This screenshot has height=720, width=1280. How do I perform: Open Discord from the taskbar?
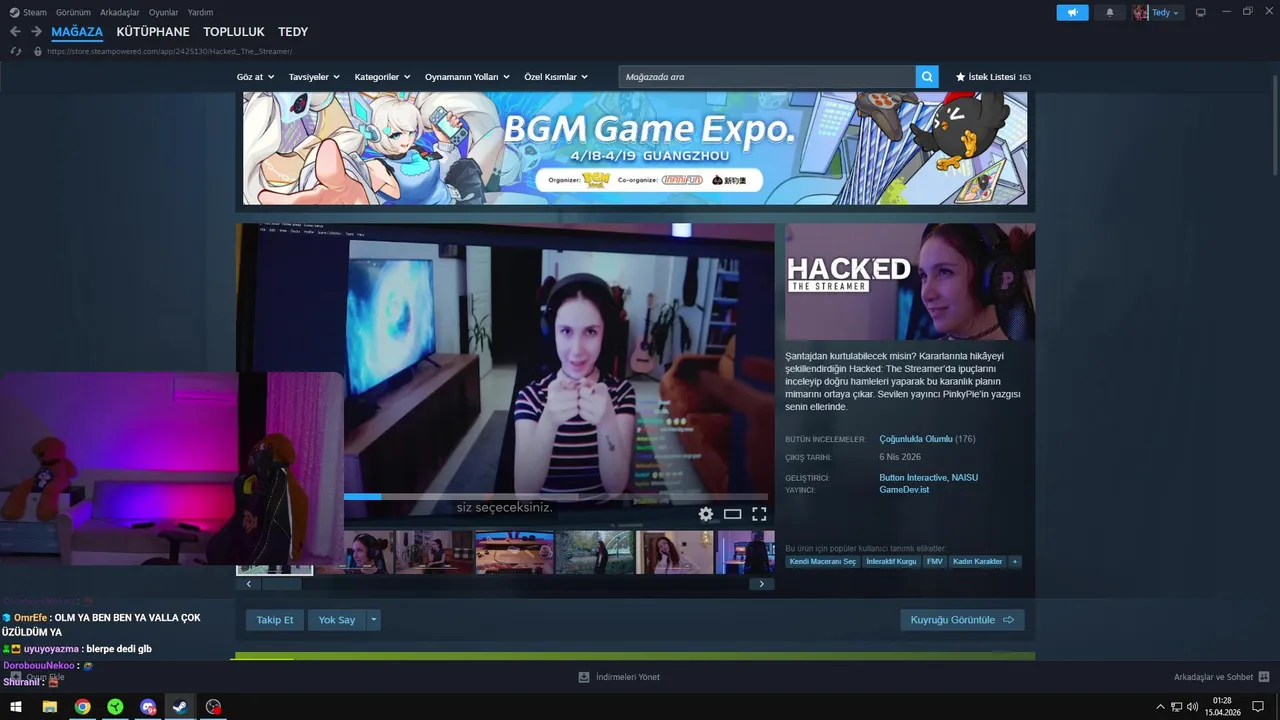coord(148,706)
